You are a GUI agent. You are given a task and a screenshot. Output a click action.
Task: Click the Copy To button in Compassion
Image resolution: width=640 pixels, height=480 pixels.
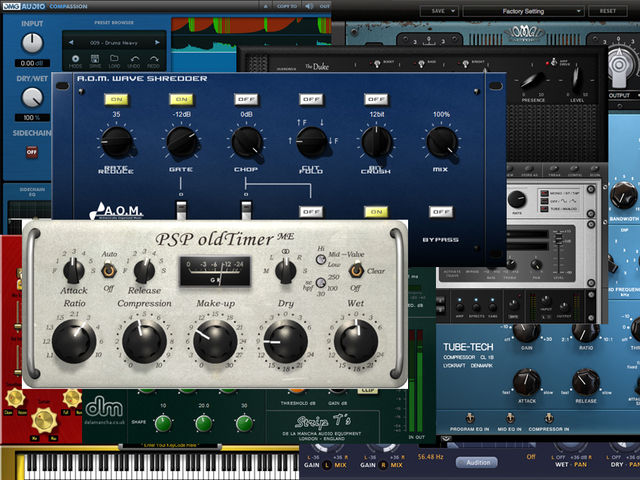click(x=287, y=6)
